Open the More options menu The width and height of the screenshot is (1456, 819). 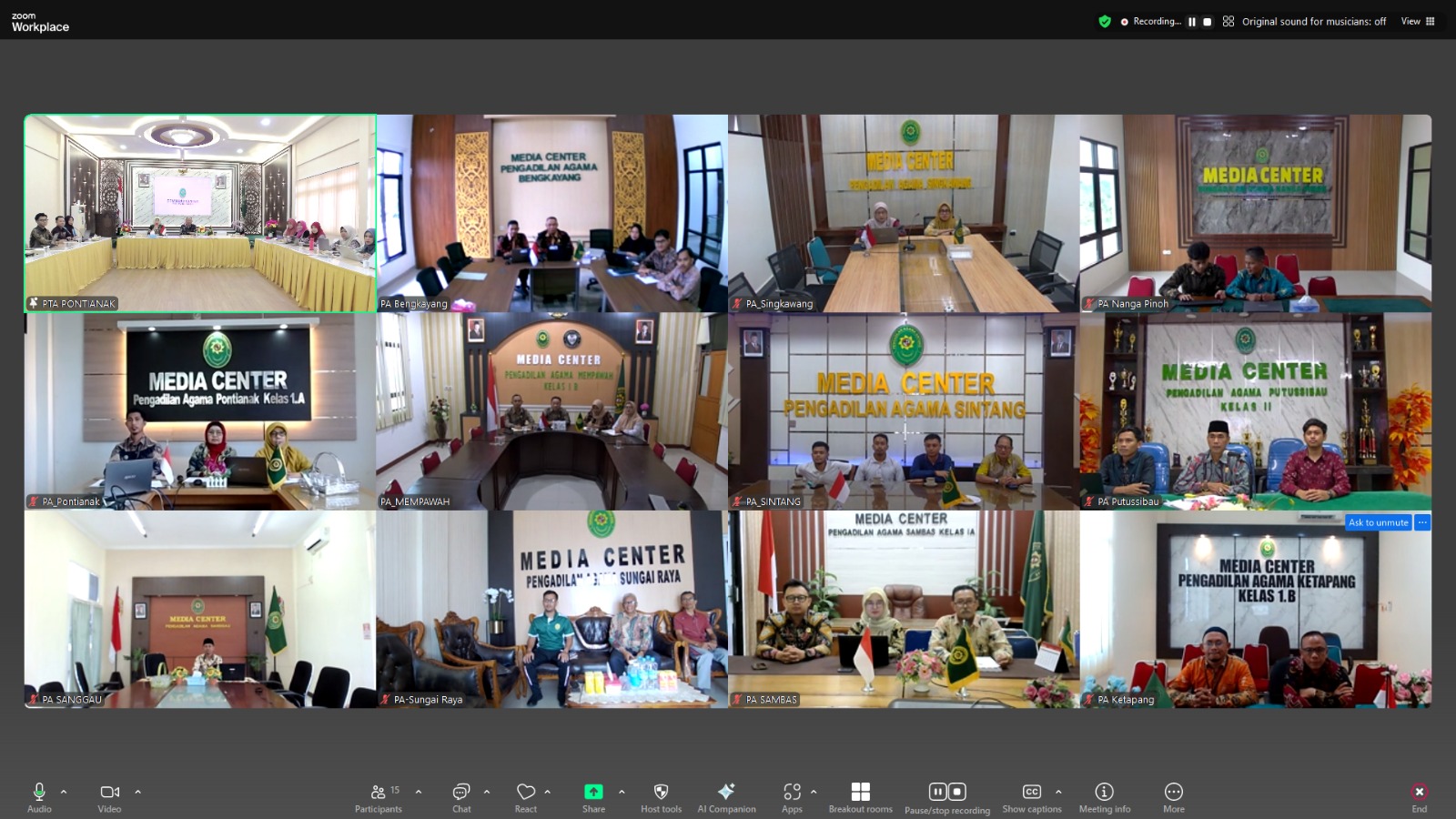1173,796
